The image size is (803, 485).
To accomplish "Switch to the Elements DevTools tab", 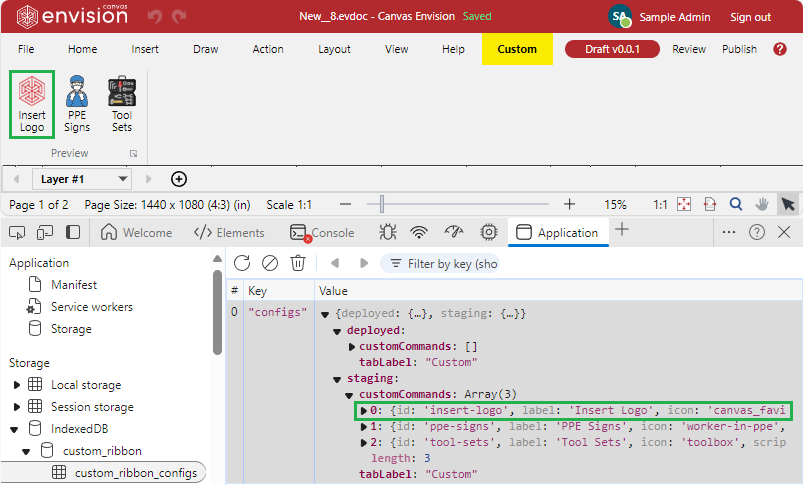I will [x=229, y=232].
